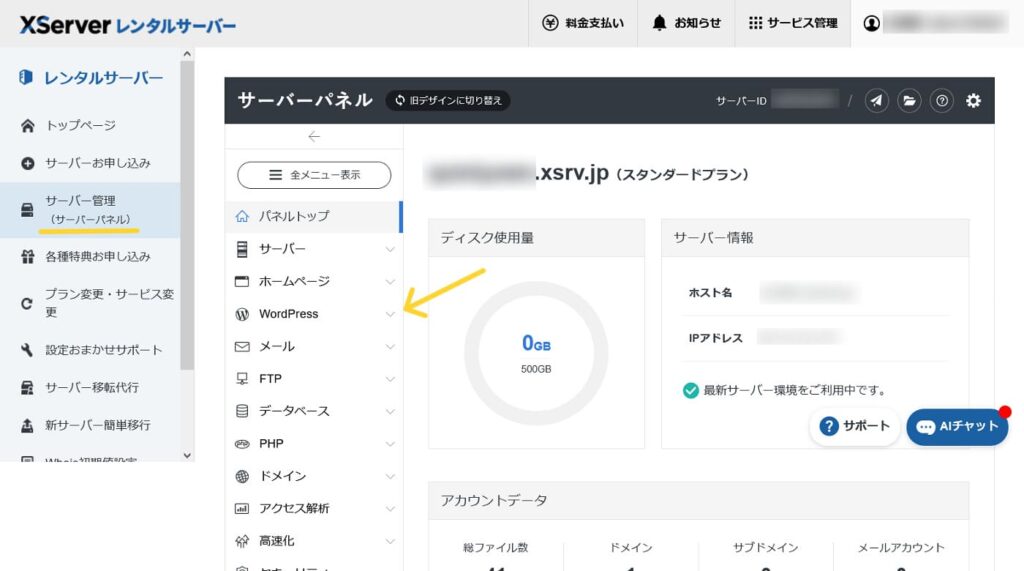Viewport: 1024px width, 571px height.
Task: Expand the データベース menu chevron
Action: pyautogui.click(x=390, y=412)
